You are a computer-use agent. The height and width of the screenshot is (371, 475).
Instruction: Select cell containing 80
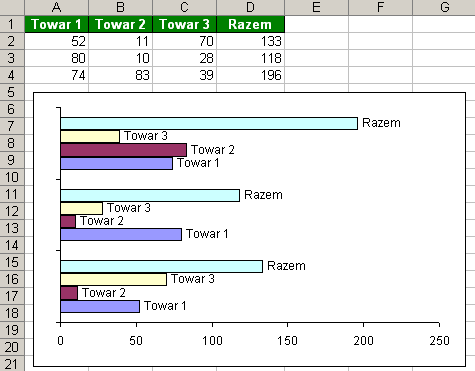pyautogui.click(x=56, y=58)
